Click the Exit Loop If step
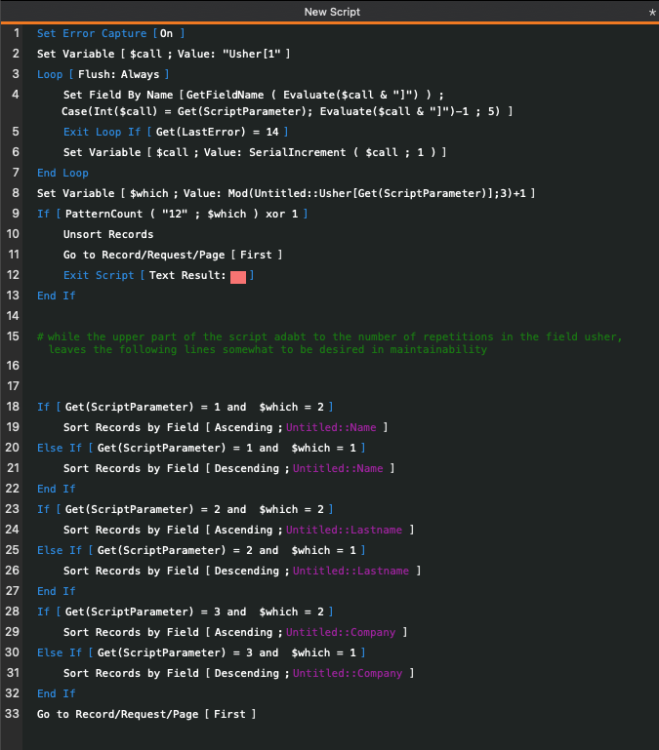 175,132
